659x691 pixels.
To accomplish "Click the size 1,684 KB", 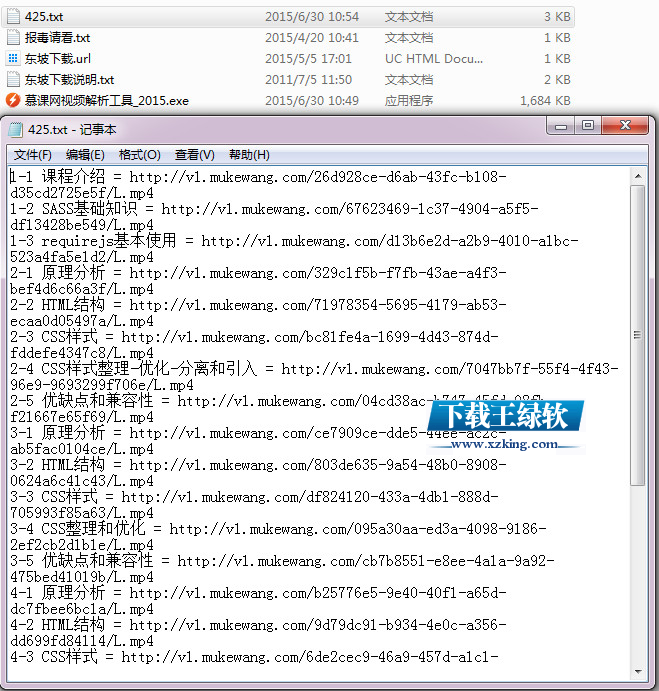I will coord(545,101).
